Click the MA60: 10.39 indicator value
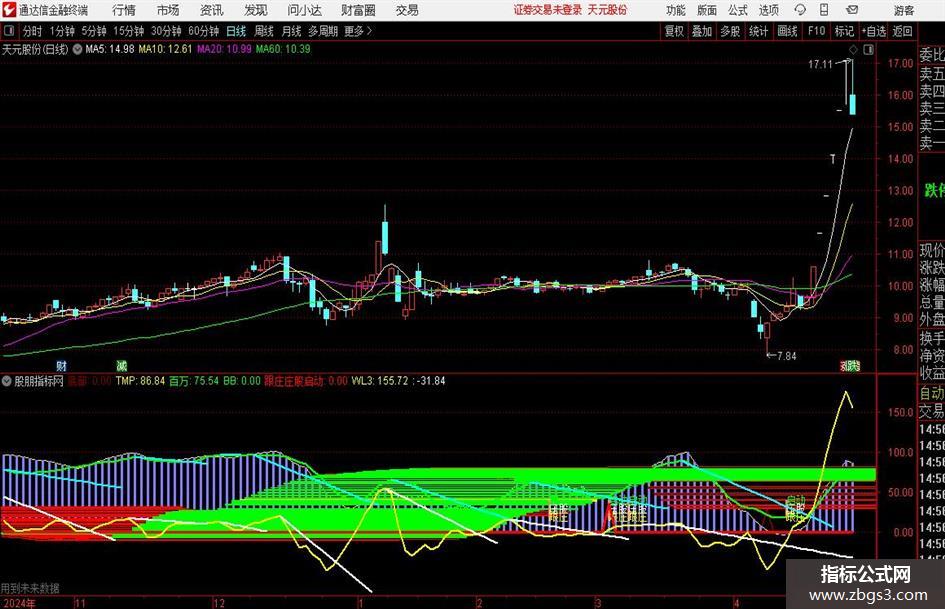Image resolution: width=945 pixels, height=609 pixels. 283,49
